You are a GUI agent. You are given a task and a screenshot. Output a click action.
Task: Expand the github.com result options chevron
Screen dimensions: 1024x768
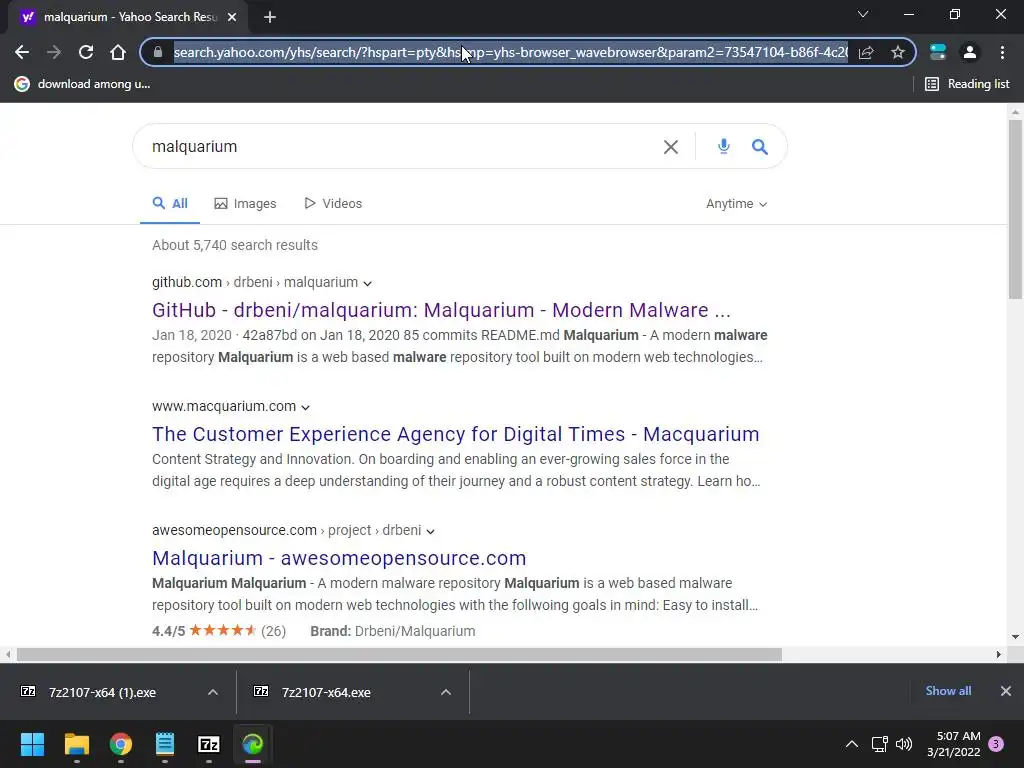coord(368,283)
